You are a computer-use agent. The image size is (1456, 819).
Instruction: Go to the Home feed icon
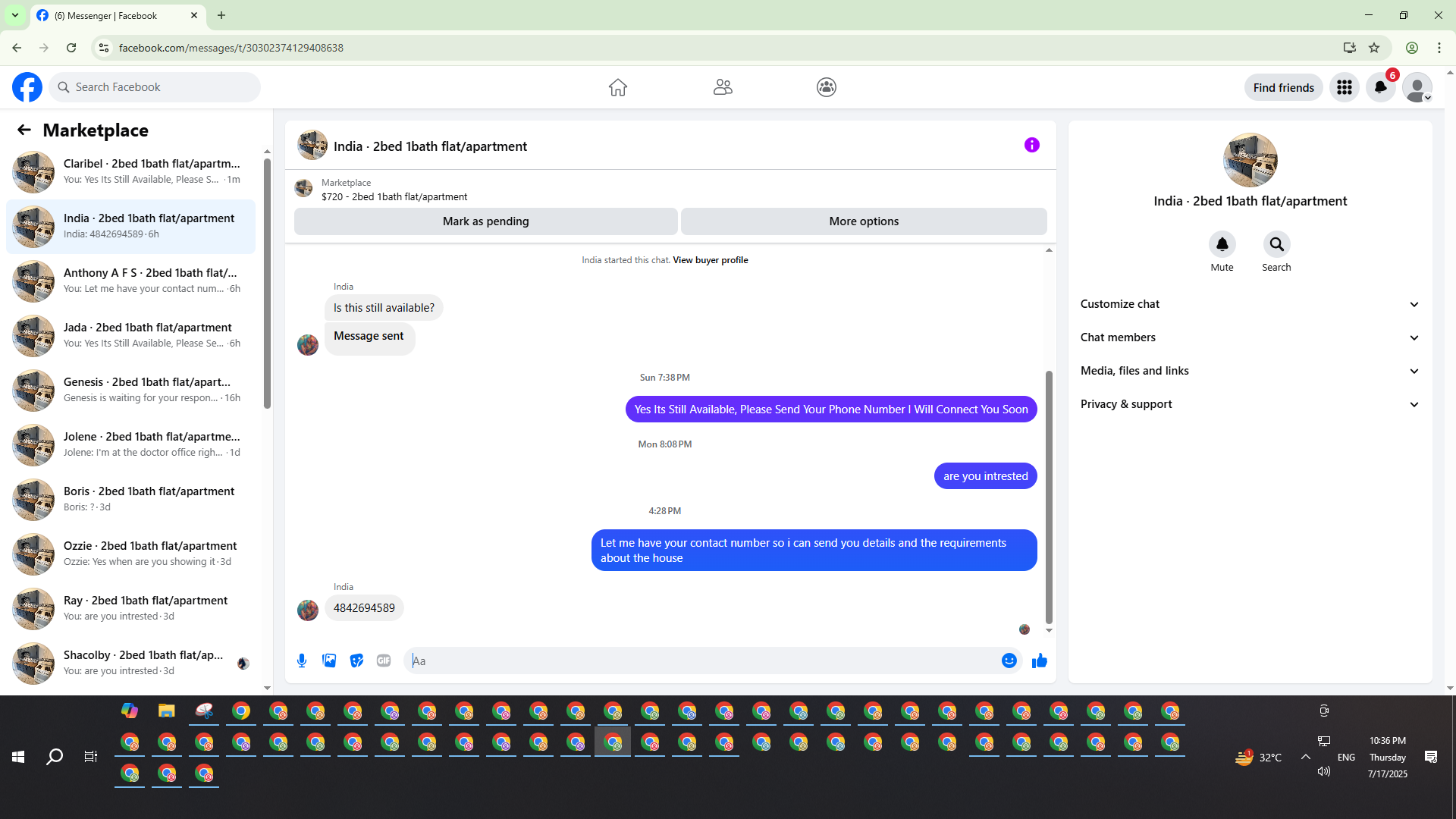pos(618,87)
